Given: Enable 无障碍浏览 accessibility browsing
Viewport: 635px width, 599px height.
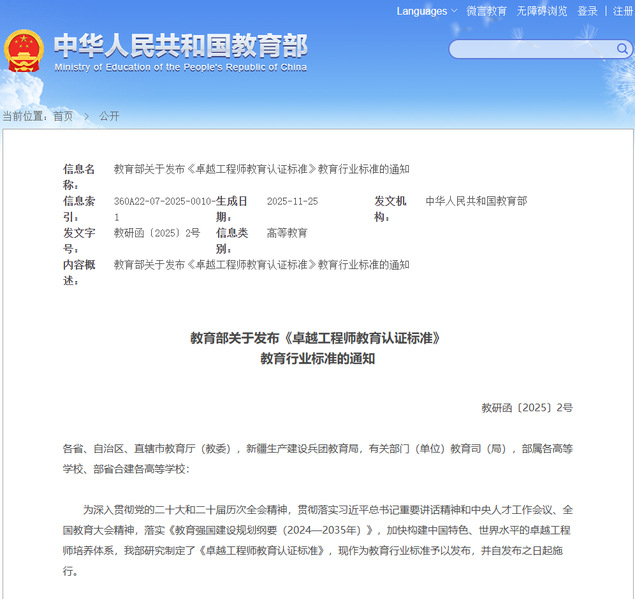Looking at the screenshot, I should point(542,11).
